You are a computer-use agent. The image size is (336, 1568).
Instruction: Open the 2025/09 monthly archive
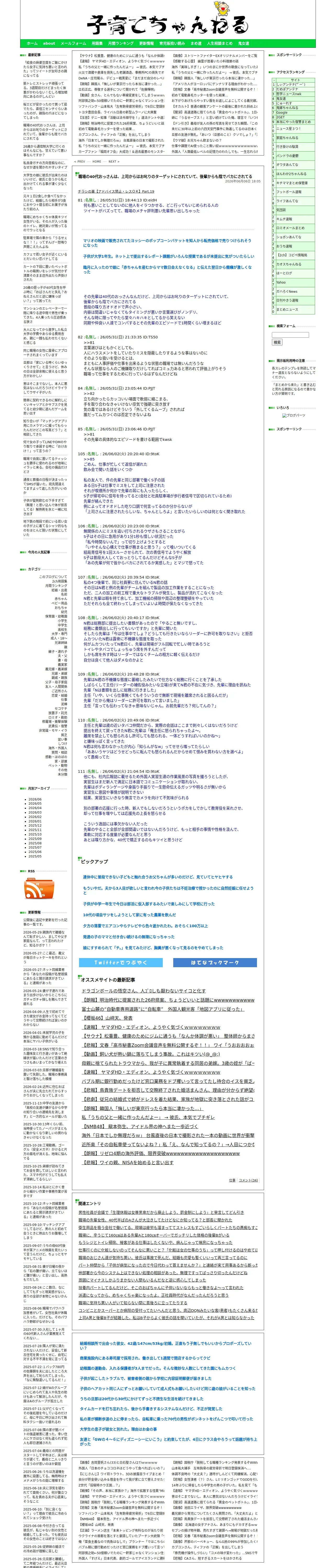tap(35, 839)
